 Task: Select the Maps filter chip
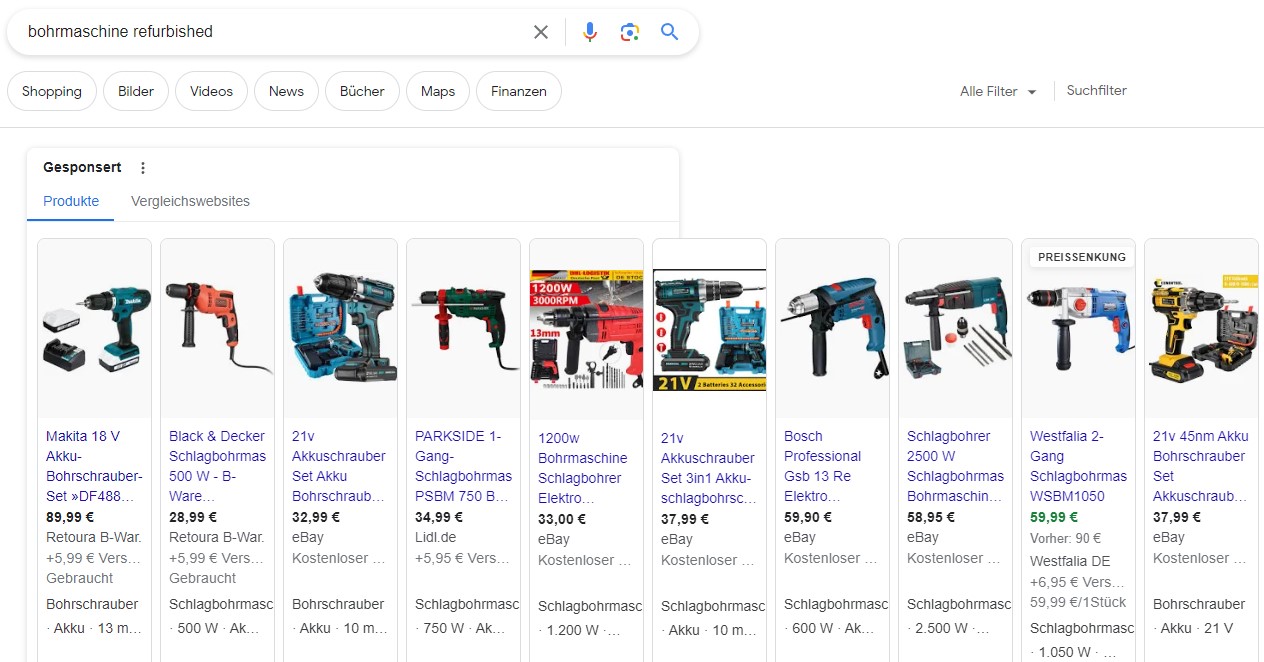click(x=438, y=91)
